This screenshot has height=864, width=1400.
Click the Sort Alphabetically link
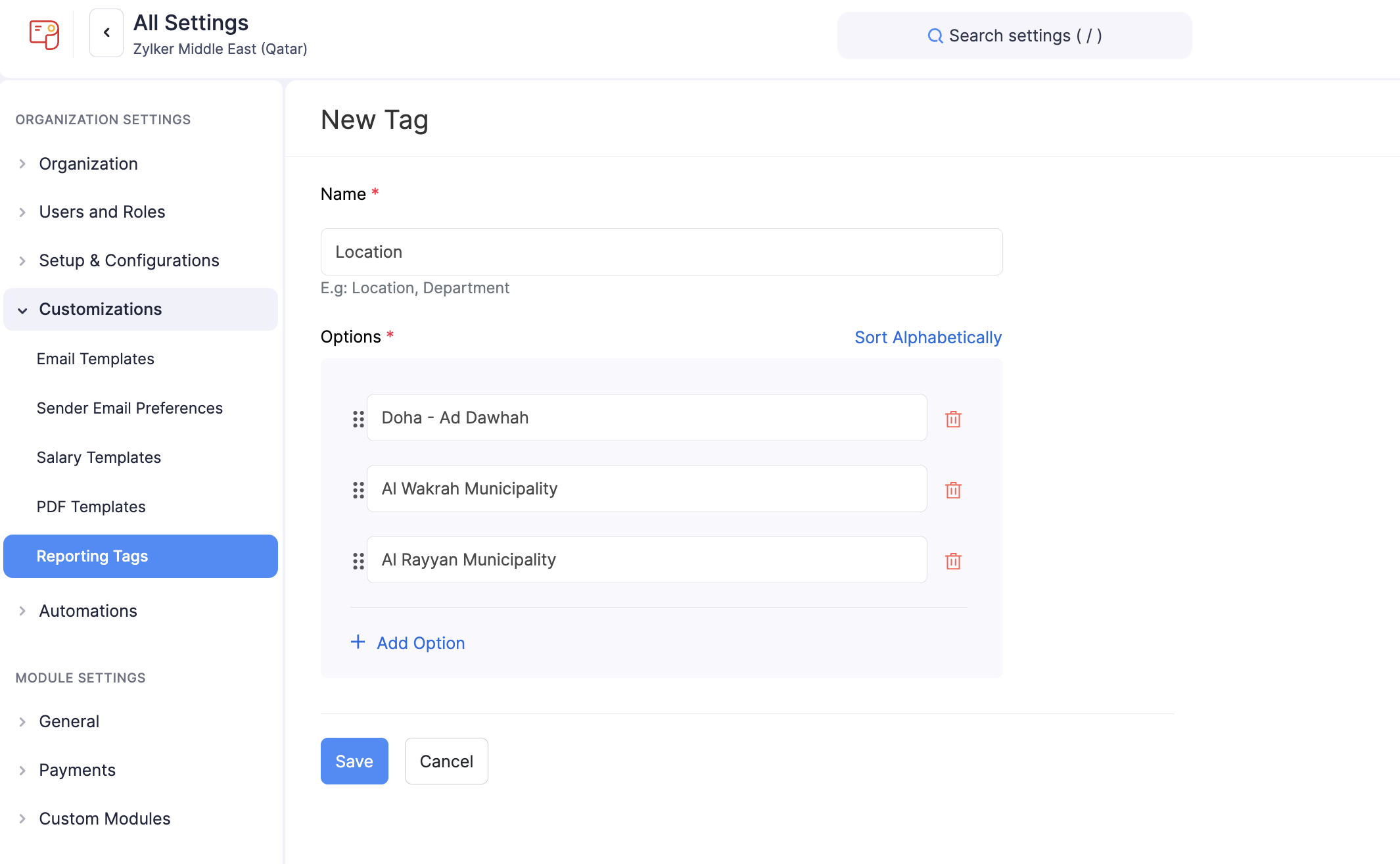[927, 337]
